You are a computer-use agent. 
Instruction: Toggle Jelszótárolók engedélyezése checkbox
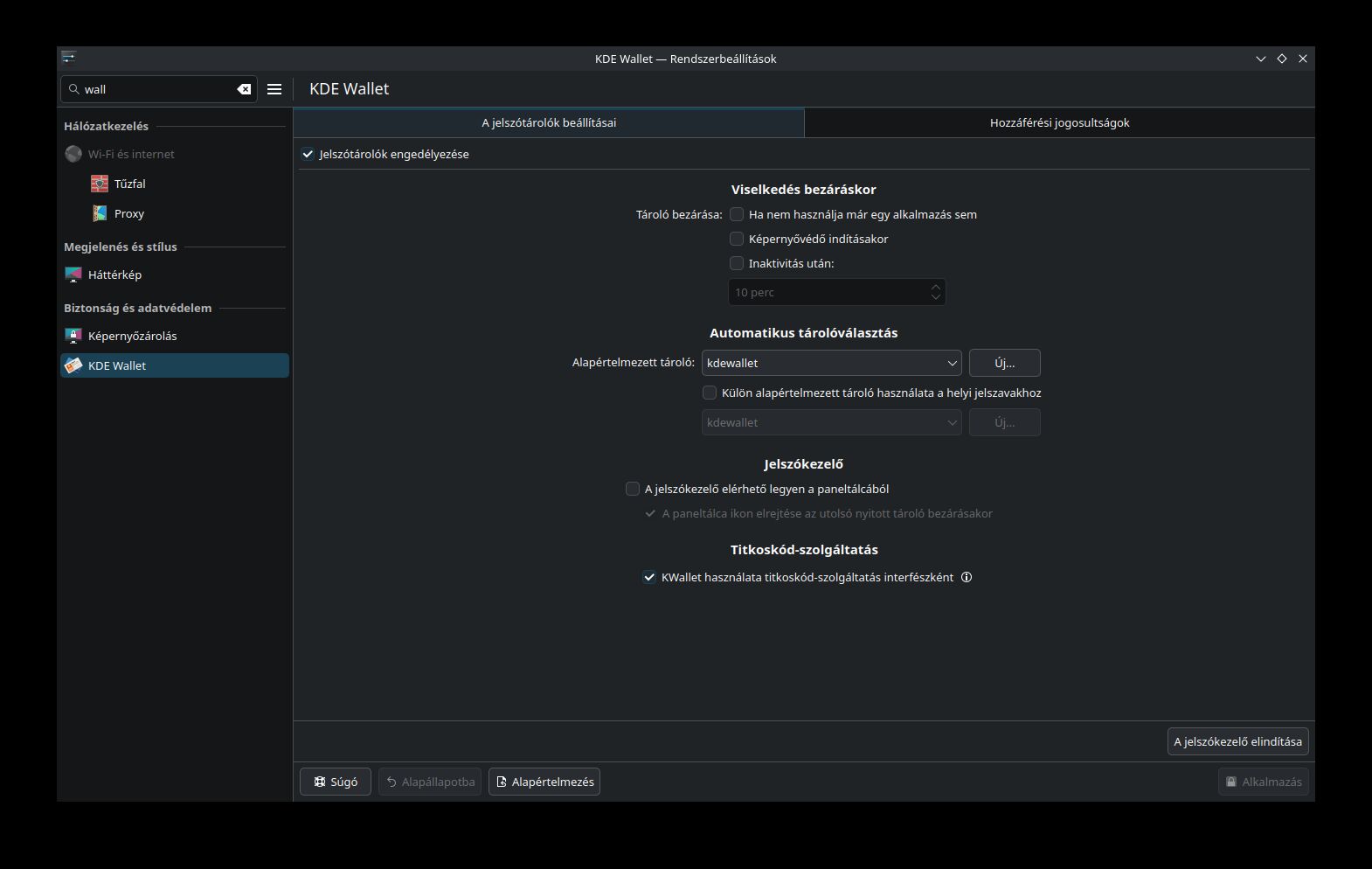tap(308, 154)
